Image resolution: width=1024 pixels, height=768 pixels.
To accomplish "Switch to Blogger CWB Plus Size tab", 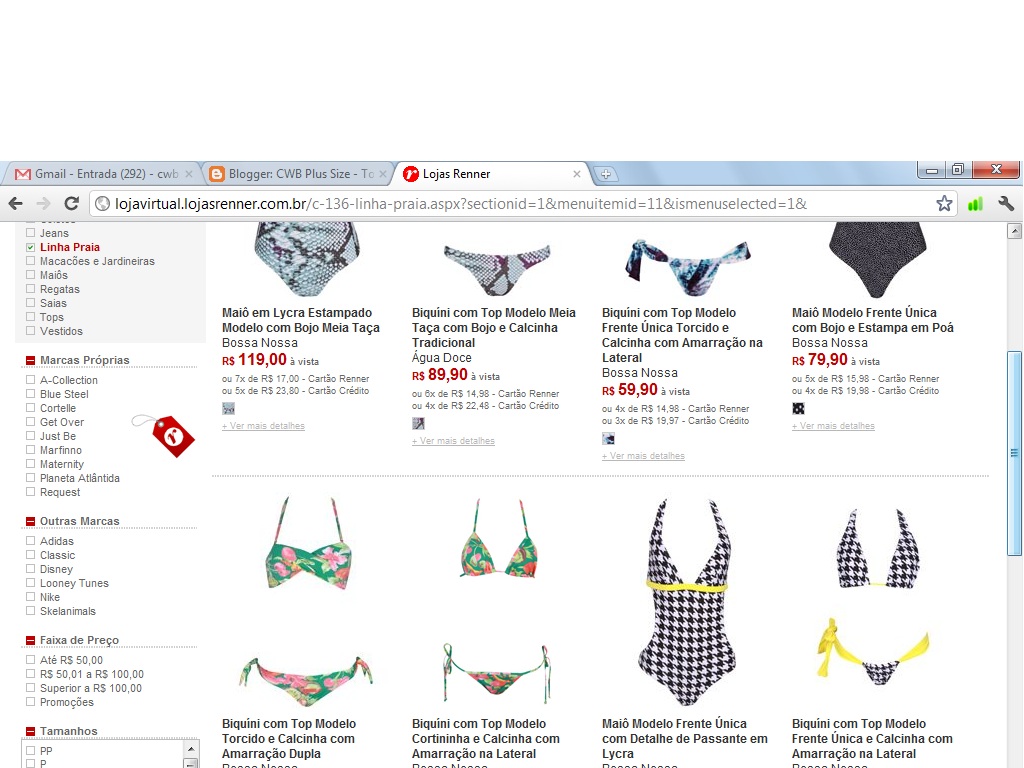I will click(297, 174).
